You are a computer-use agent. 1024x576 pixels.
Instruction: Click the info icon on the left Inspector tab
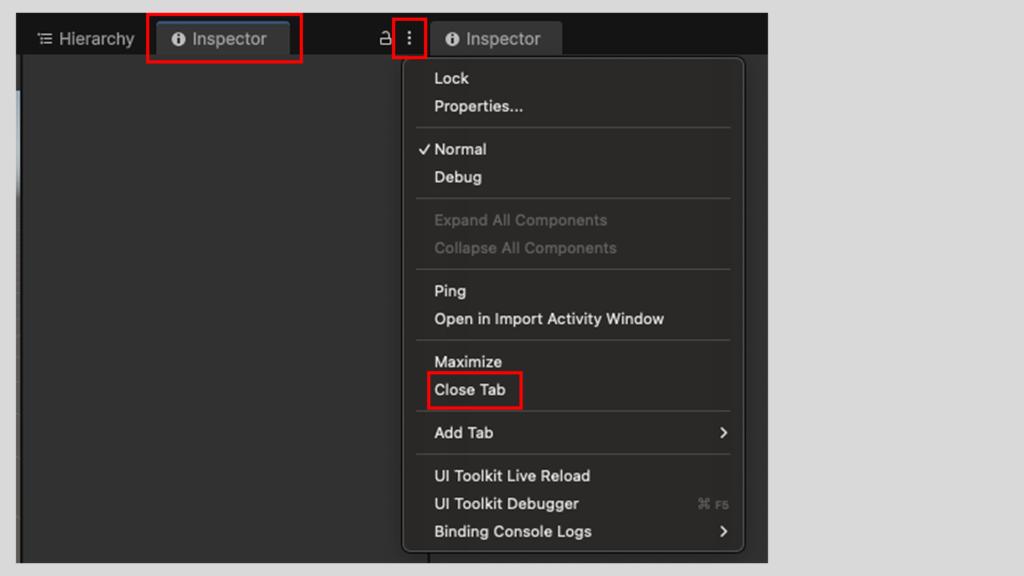coord(178,39)
